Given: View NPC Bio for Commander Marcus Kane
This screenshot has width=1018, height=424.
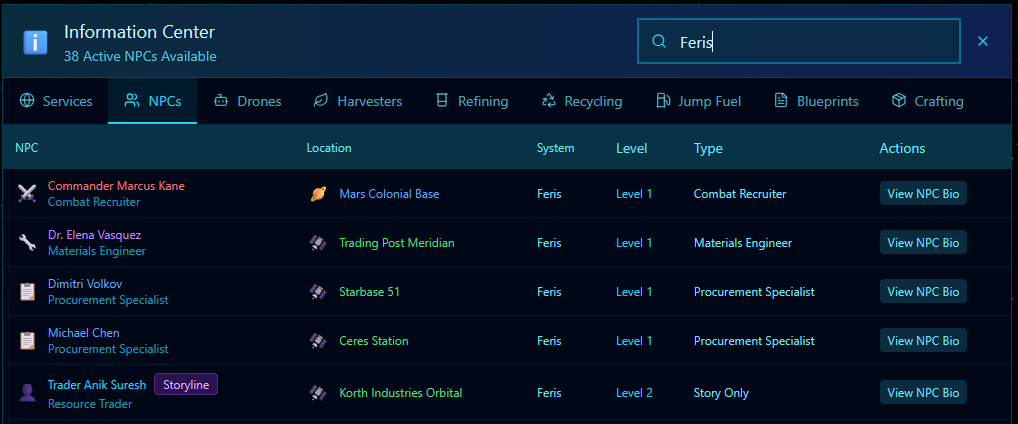Looking at the screenshot, I should 923,194.
